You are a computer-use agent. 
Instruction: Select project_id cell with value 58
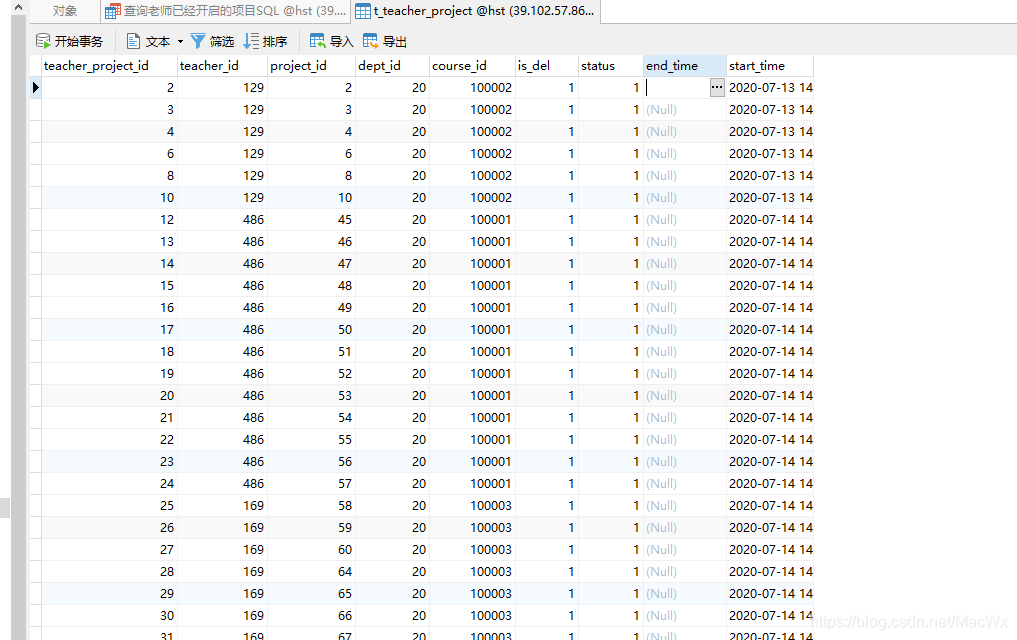(311, 506)
